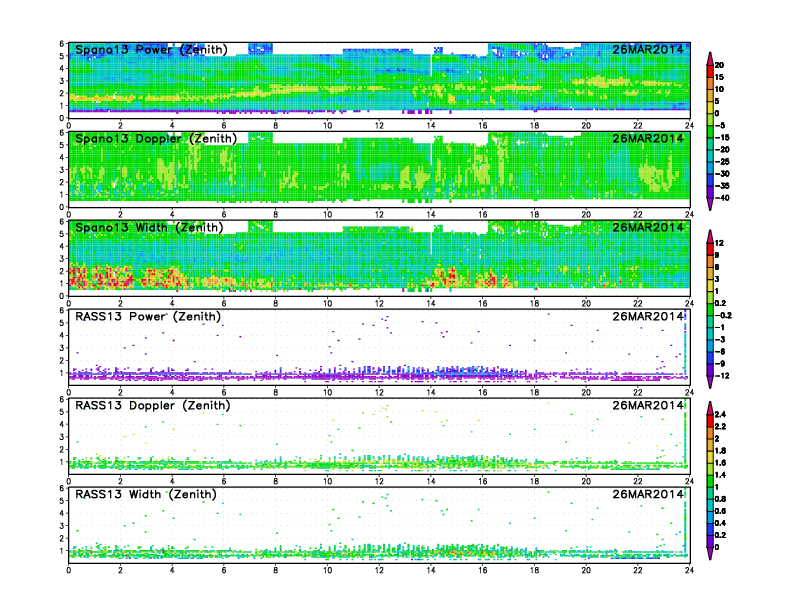Click the "-25" label on the upper colorbar

tap(722, 162)
